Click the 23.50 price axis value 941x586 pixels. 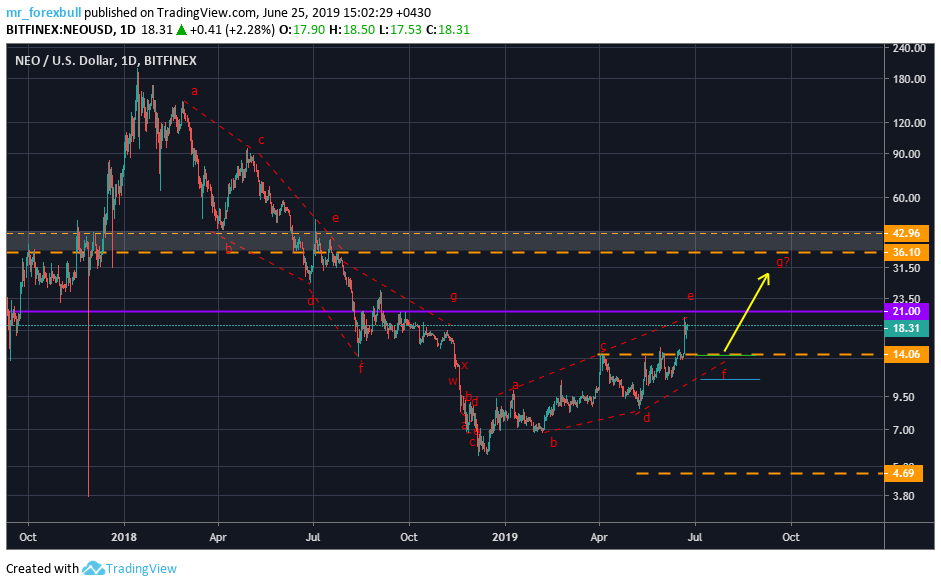click(906, 299)
